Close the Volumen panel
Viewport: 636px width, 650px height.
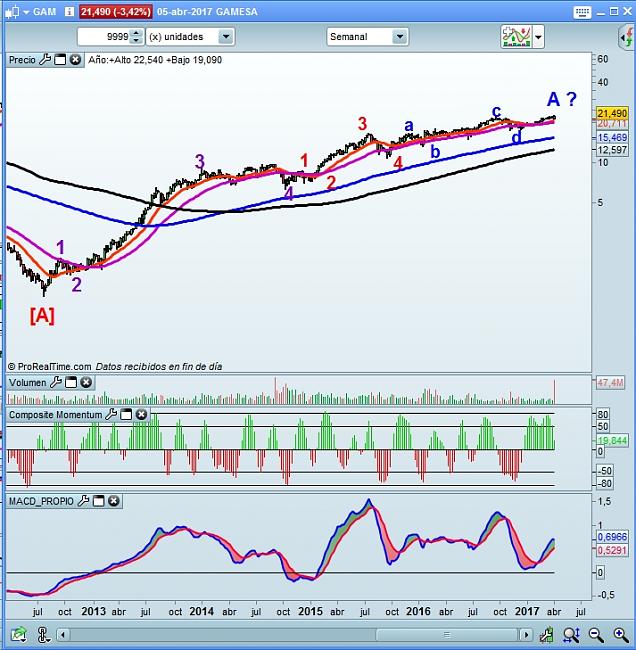click(86, 382)
